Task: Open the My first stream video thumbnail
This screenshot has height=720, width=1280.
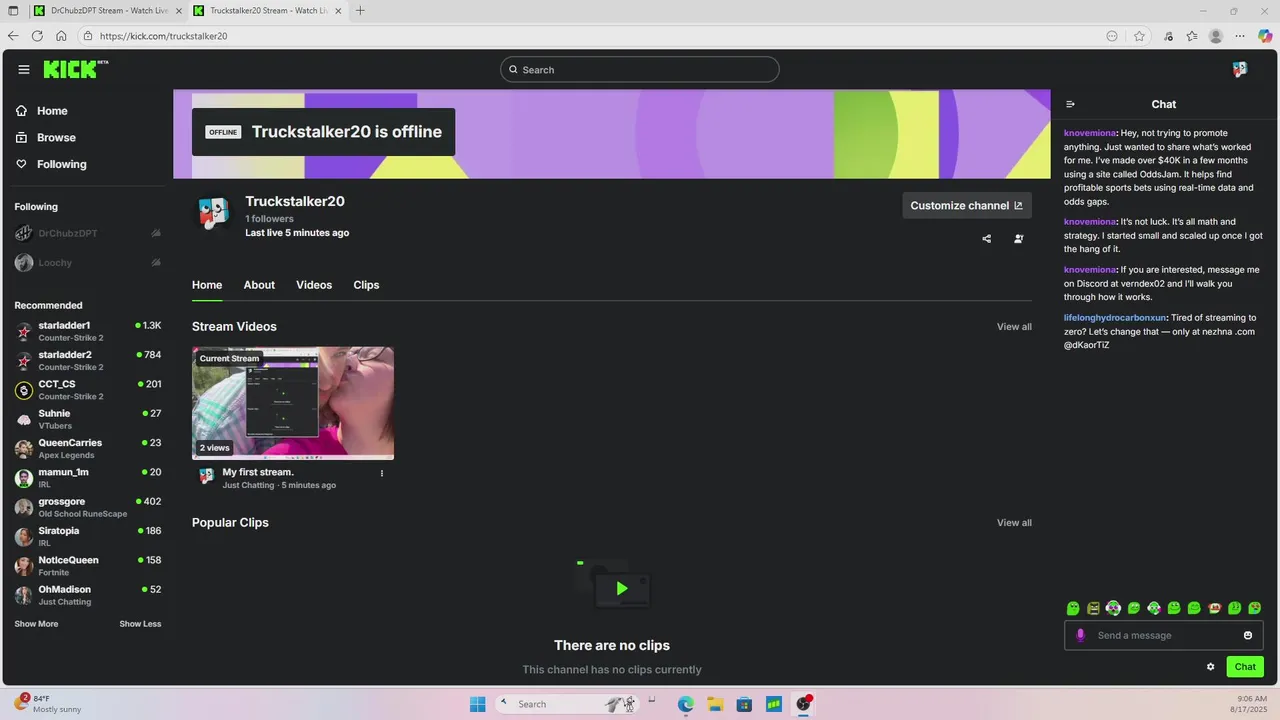Action: click(x=293, y=403)
